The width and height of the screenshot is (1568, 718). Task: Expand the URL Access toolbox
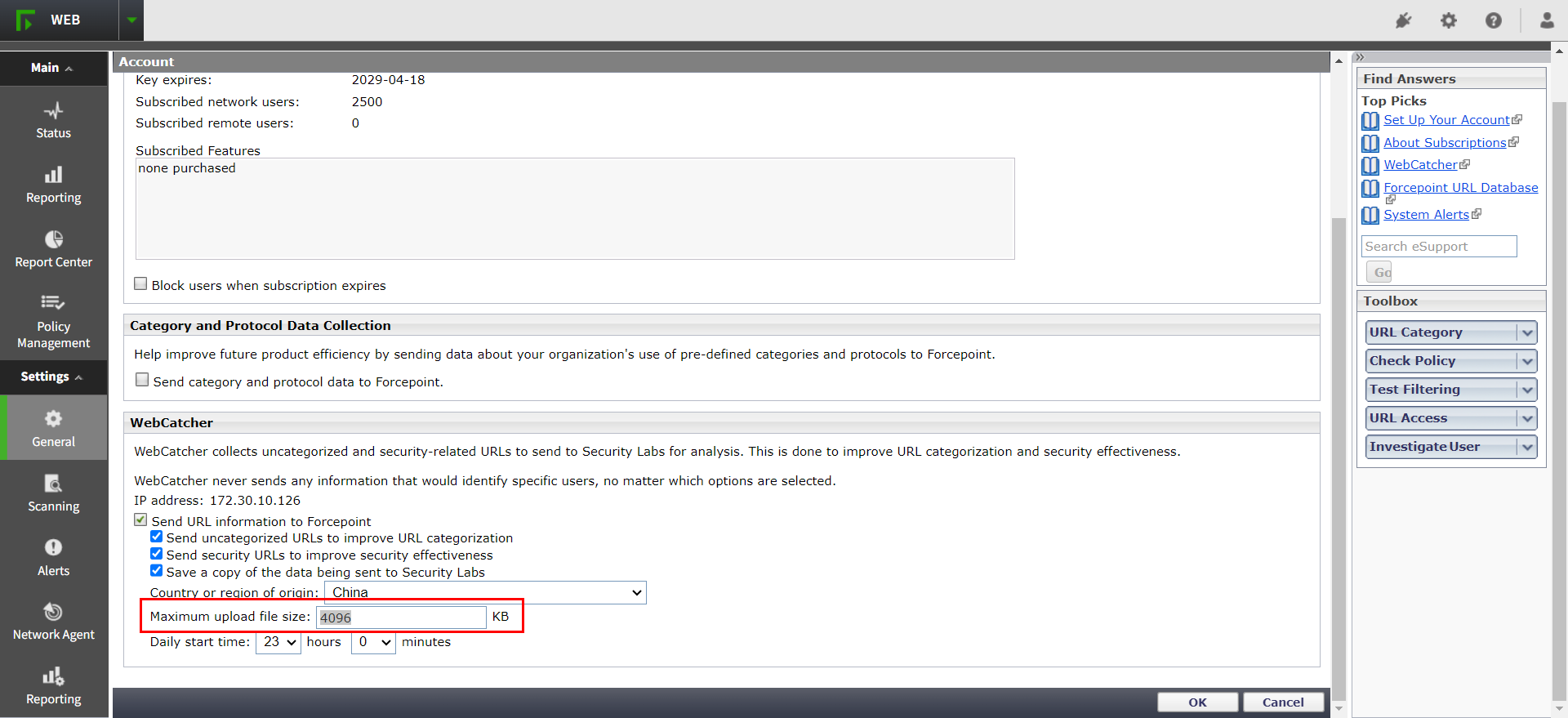click(1451, 418)
